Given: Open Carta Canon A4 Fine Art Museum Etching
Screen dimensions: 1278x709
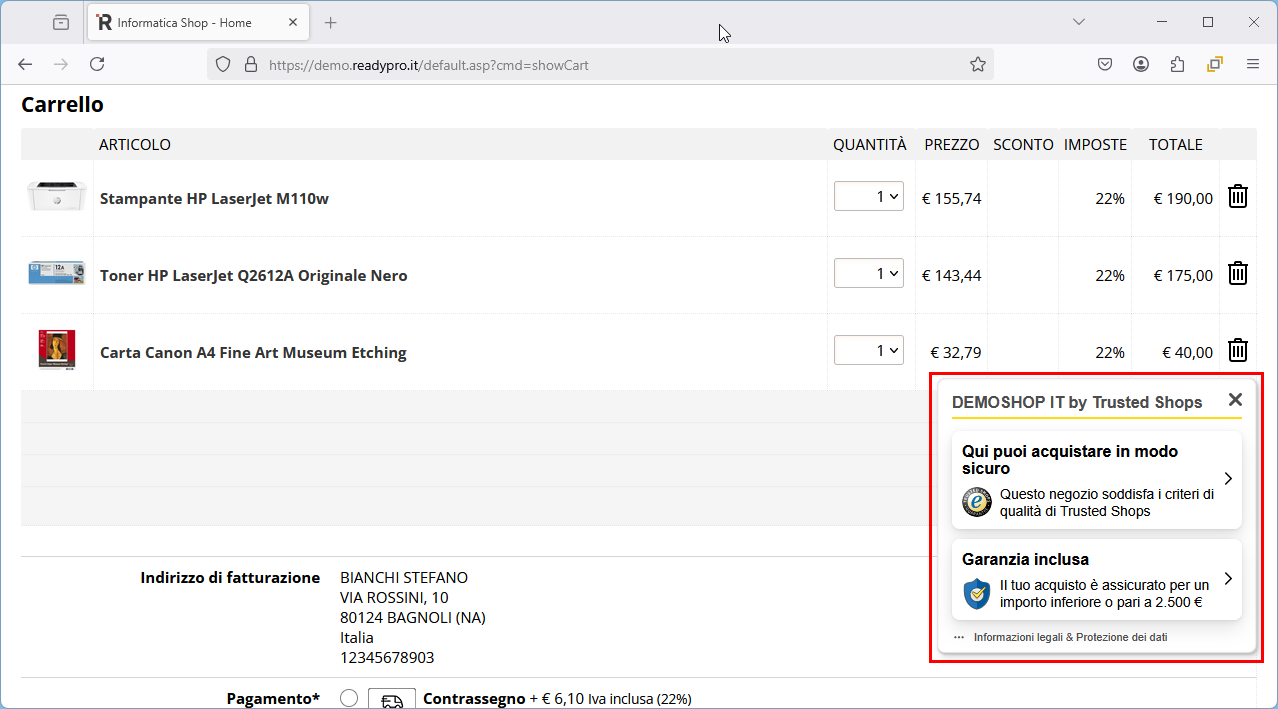Looking at the screenshot, I should 253,352.
